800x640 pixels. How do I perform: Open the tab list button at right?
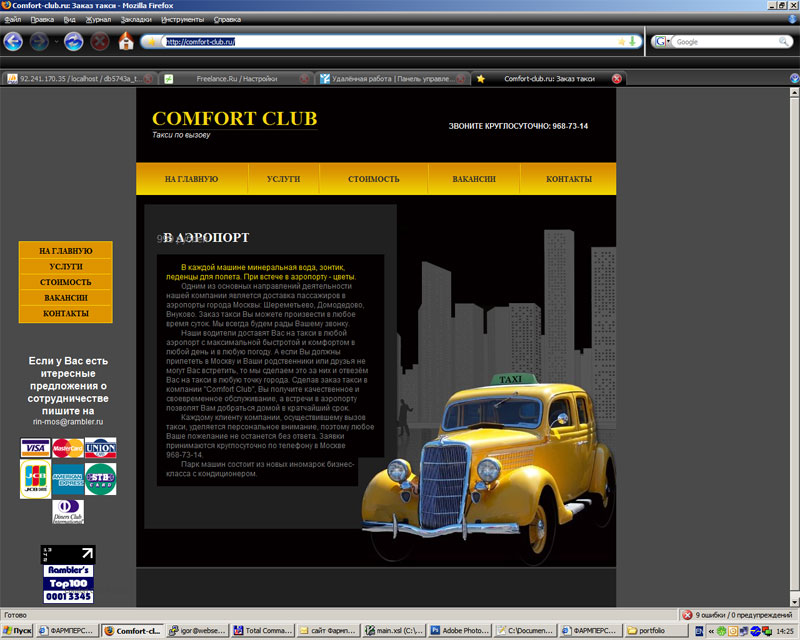tap(794, 78)
